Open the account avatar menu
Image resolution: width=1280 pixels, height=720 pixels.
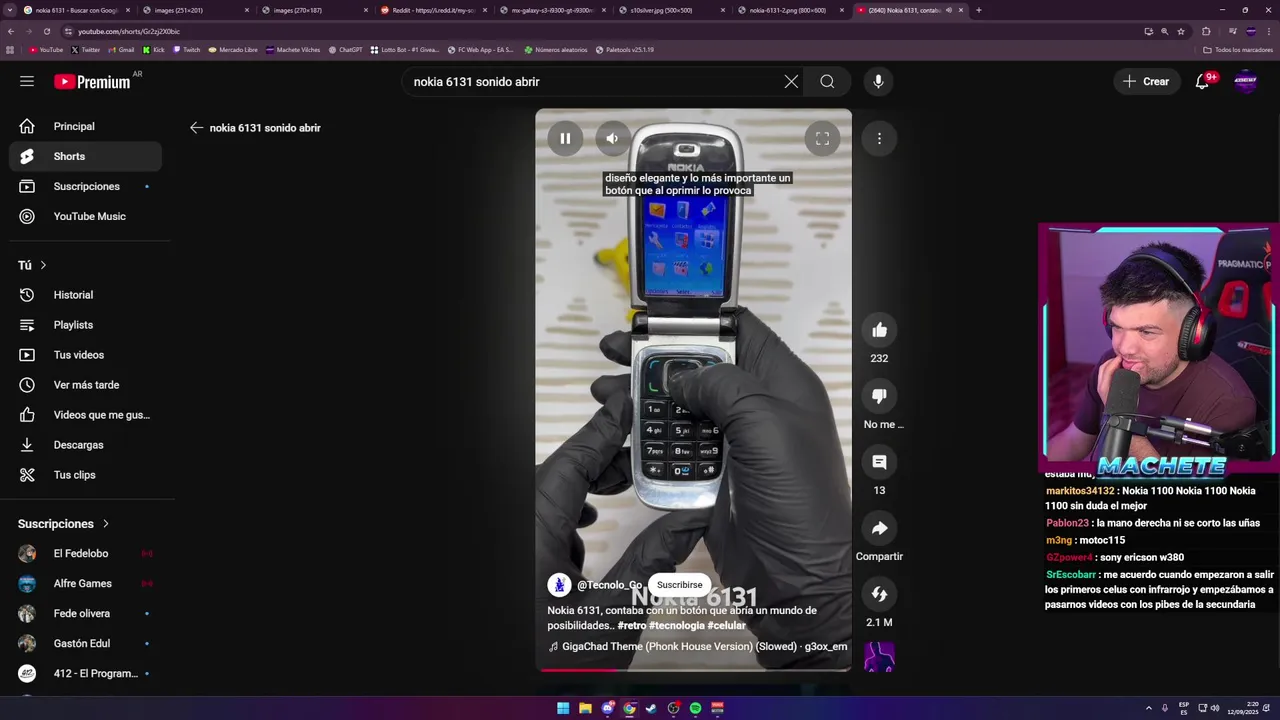[x=1246, y=82]
